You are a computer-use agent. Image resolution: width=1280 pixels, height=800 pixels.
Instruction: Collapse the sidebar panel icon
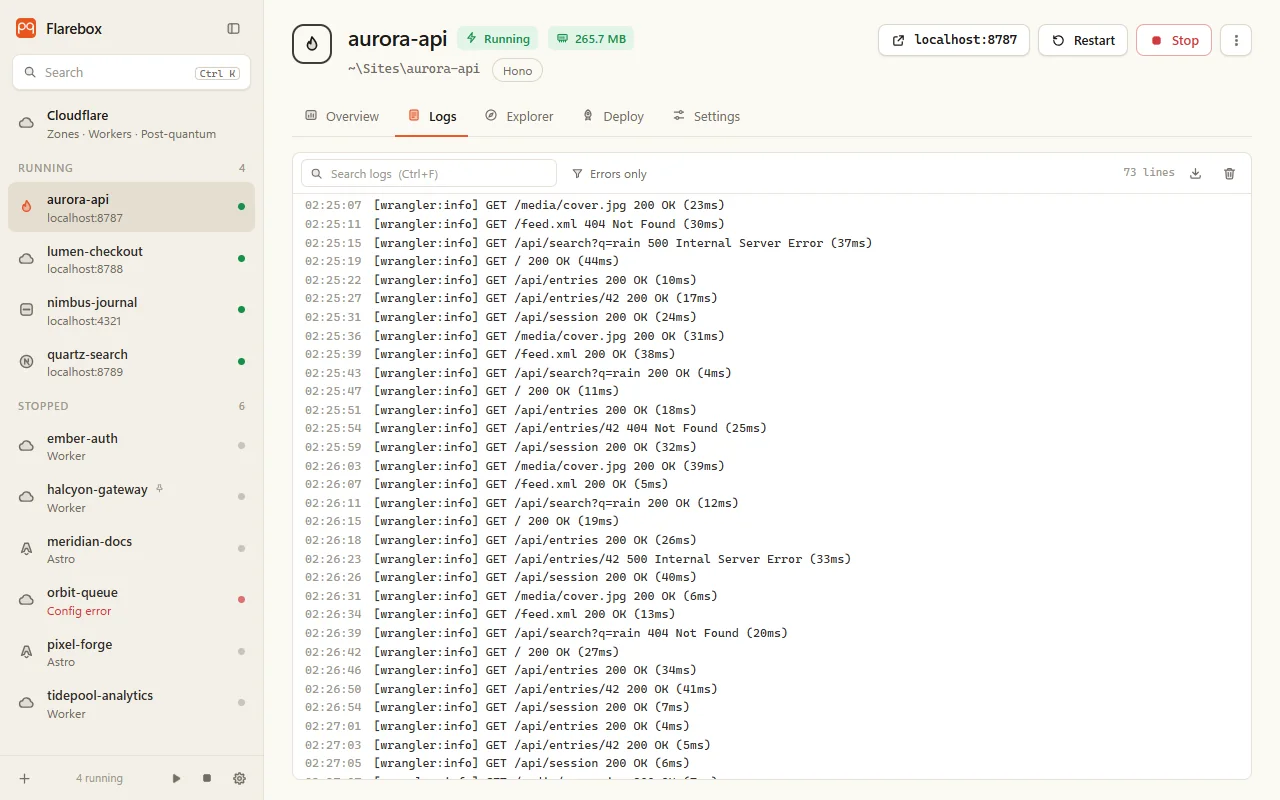pos(233,29)
